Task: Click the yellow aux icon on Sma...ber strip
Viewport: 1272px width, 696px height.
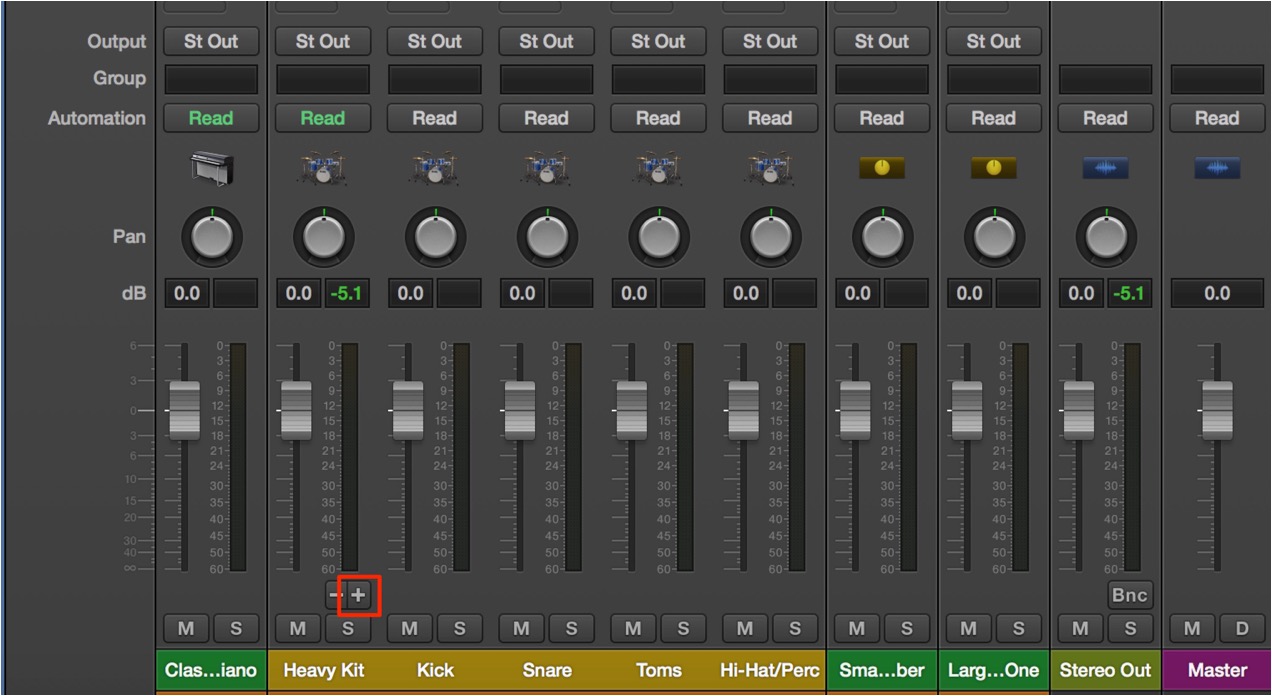Action: (x=881, y=168)
